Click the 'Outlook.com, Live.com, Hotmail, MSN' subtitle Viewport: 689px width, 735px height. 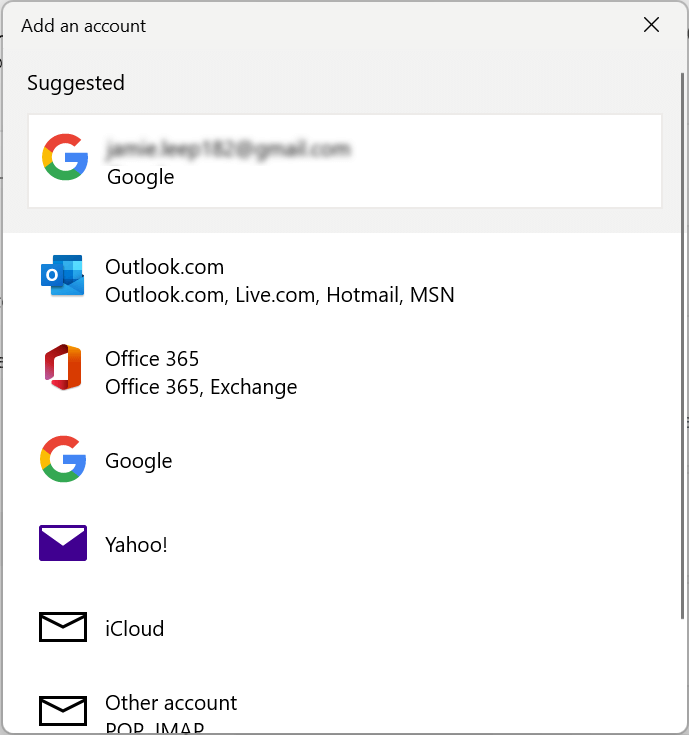(x=280, y=295)
